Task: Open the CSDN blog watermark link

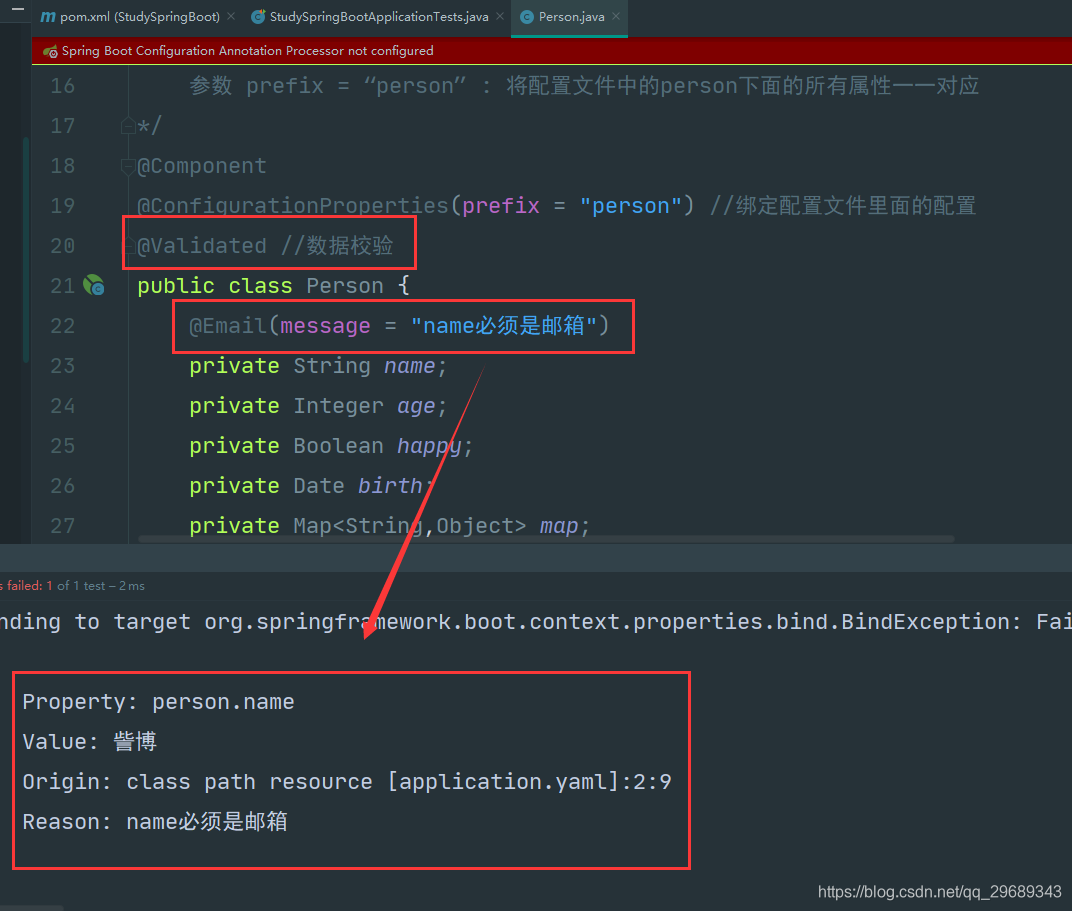Action: (x=940, y=891)
